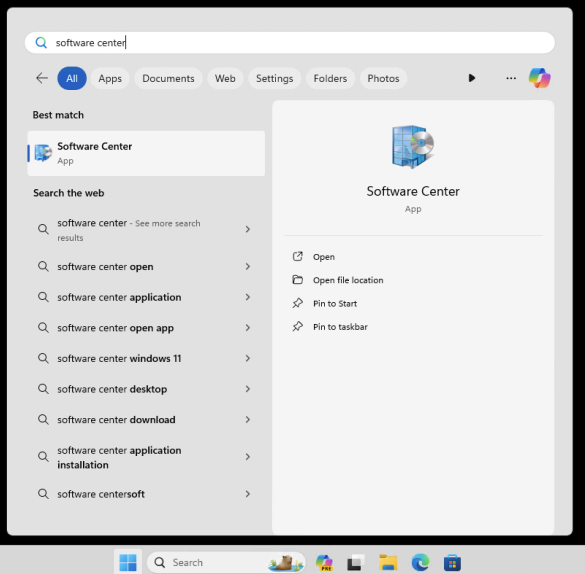Expand chevron for 'software centersoft'
585x574 pixels.
(248, 494)
